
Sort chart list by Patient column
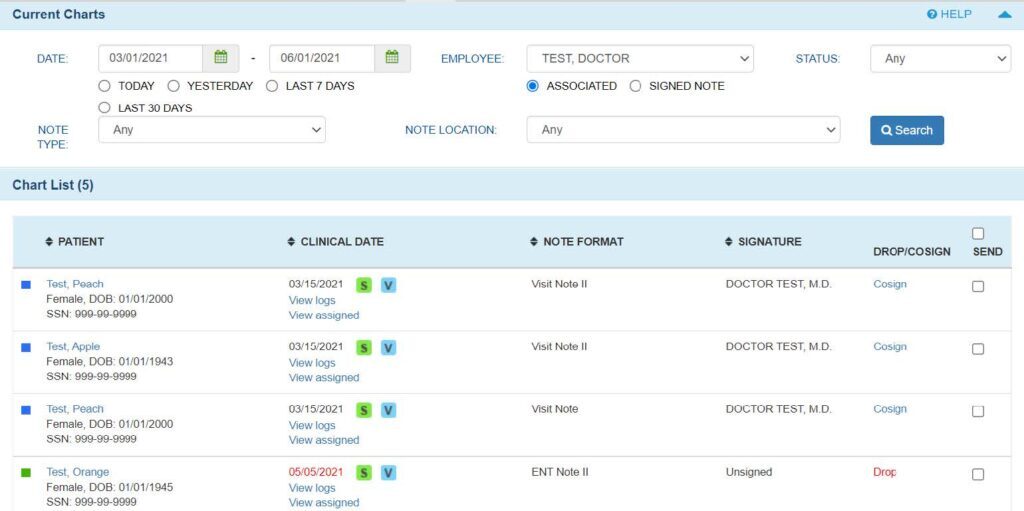click(x=75, y=242)
